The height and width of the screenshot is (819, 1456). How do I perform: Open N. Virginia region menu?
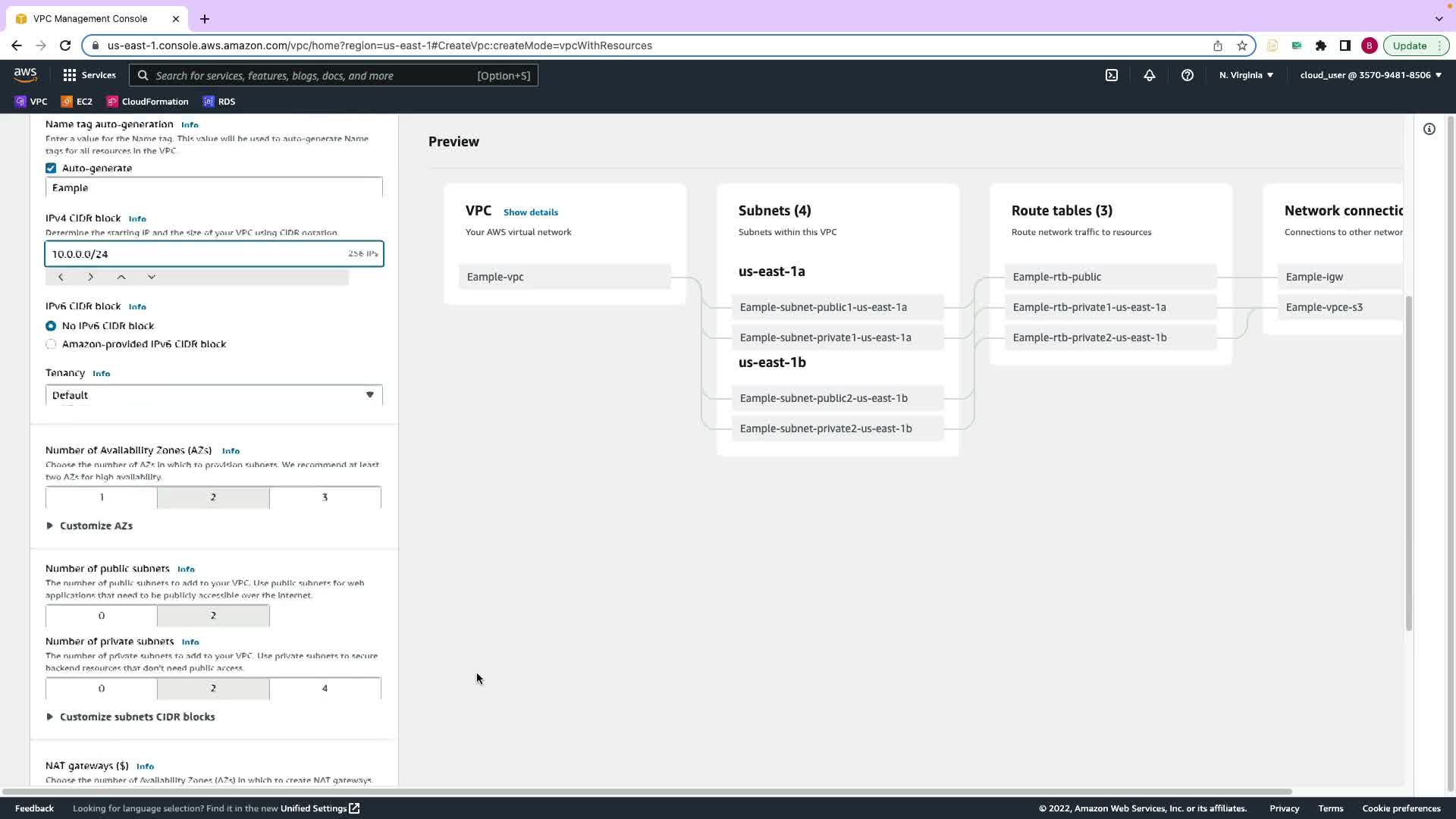(1246, 75)
